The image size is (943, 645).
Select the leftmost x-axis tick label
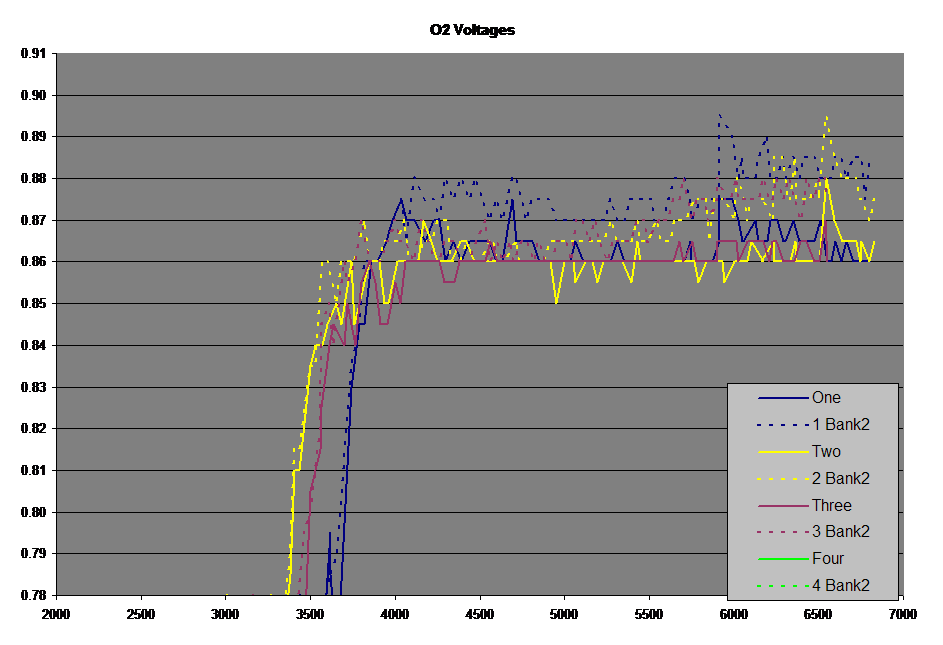(57, 612)
